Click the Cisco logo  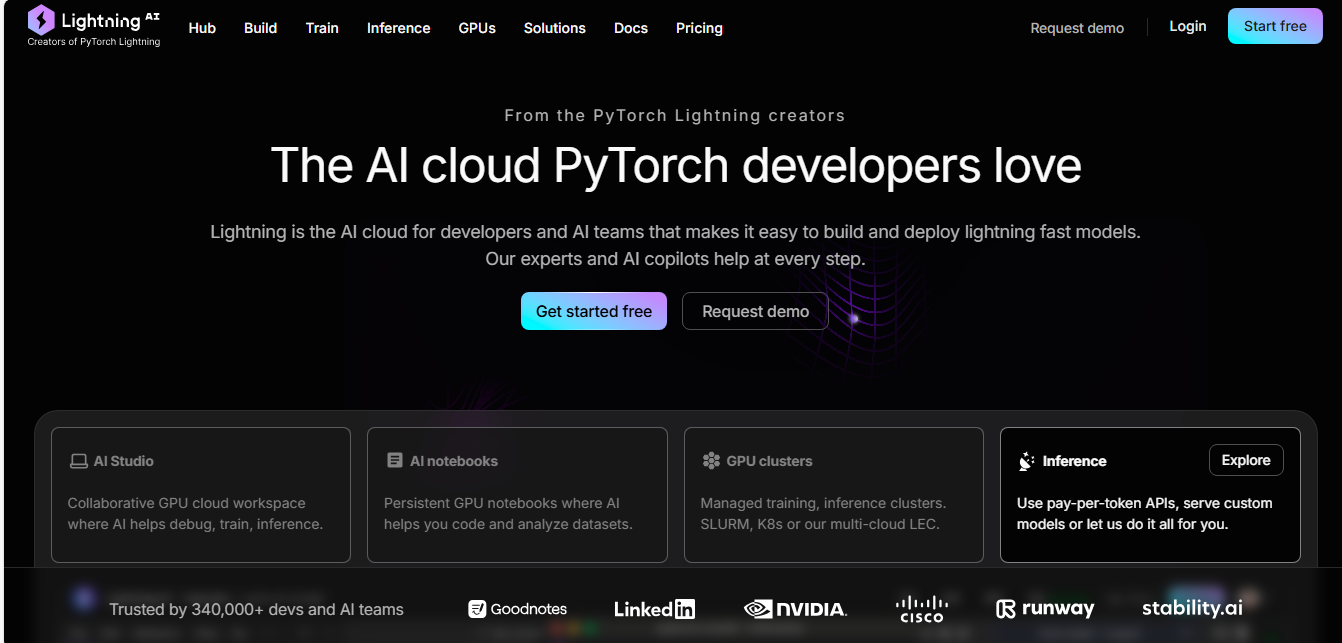[921, 608]
